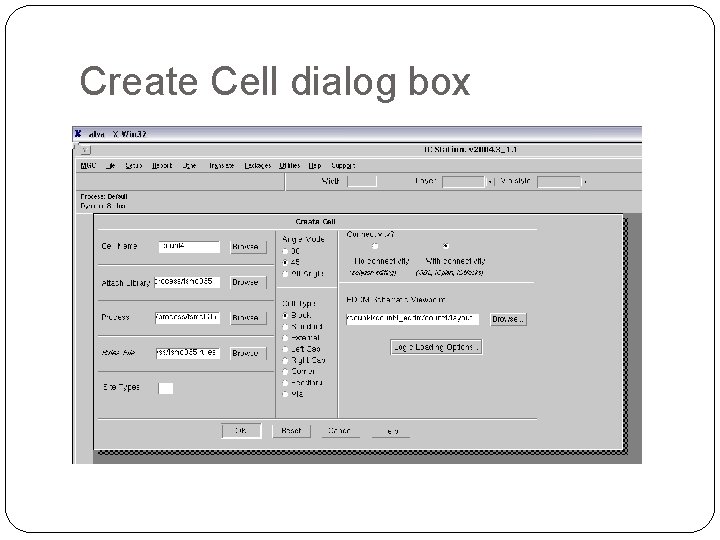
Task: Click the X icon in the alva title bar
Action: 78,134
